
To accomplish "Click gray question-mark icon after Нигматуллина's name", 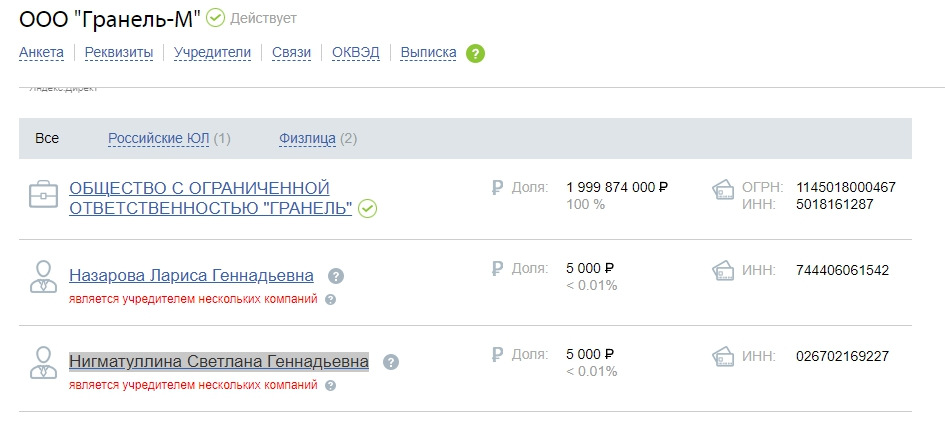I will pos(391,362).
